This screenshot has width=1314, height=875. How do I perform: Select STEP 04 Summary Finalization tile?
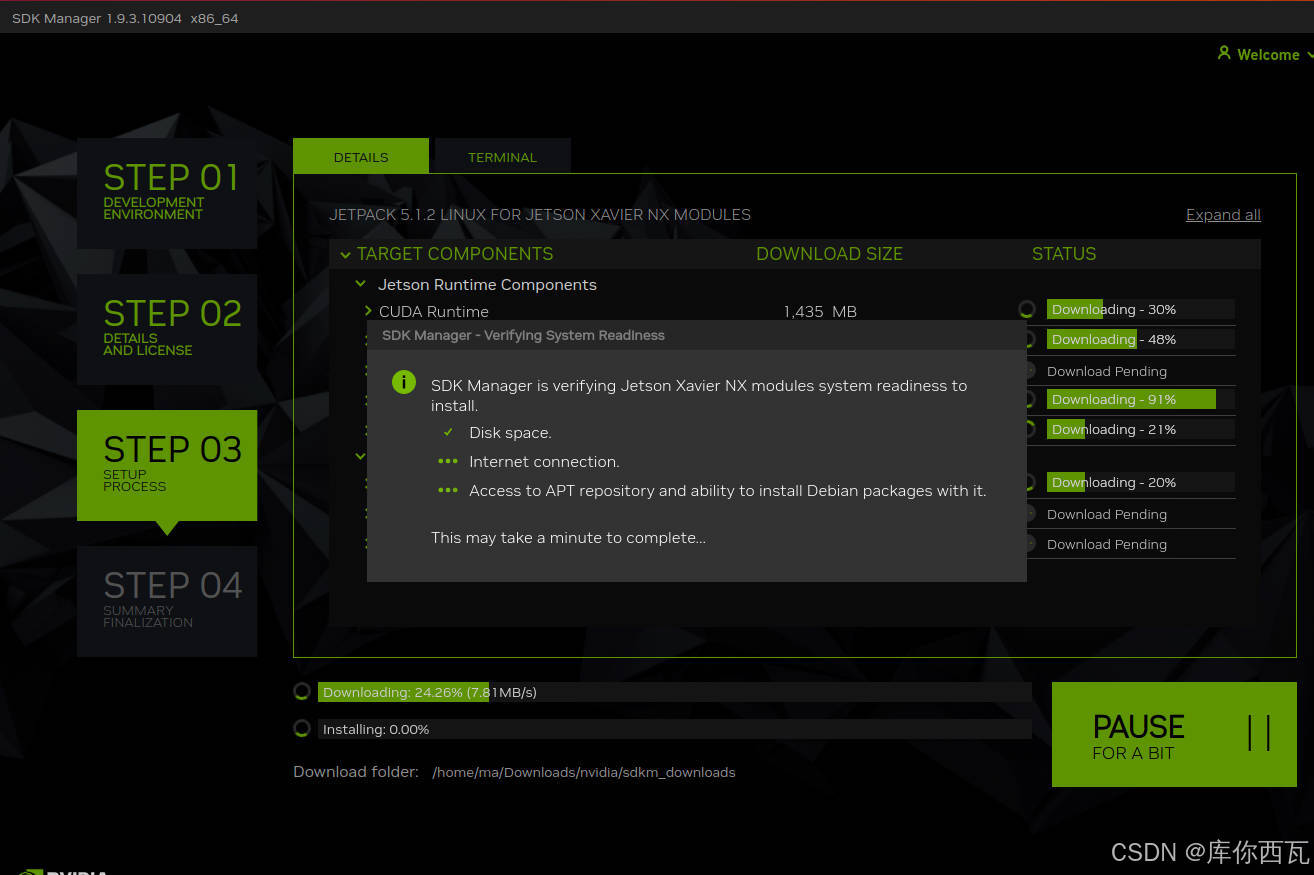pyautogui.click(x=167, y=601)
